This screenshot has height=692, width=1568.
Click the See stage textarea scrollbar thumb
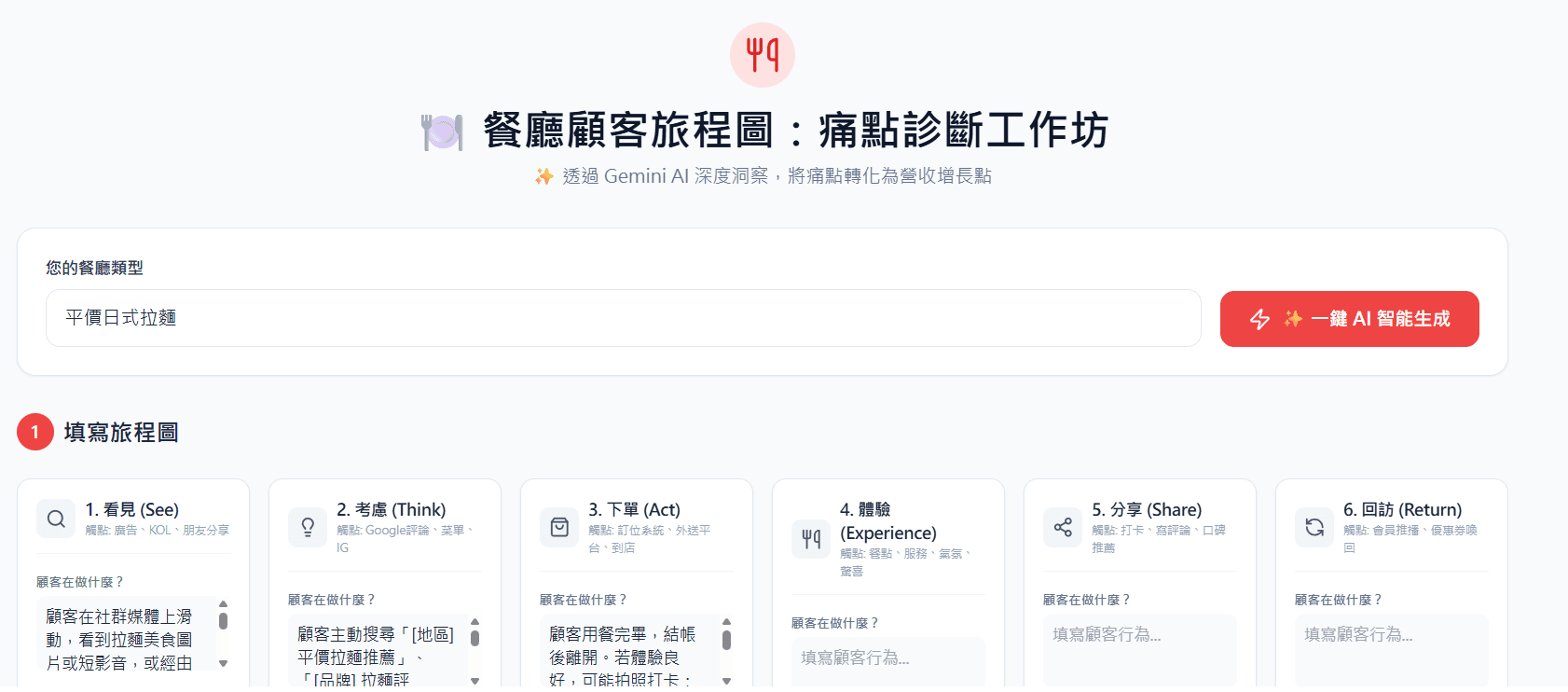point(223,620)
